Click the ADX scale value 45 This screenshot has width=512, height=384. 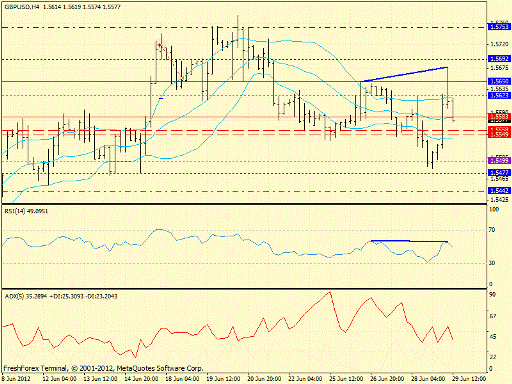pos(492,337)
